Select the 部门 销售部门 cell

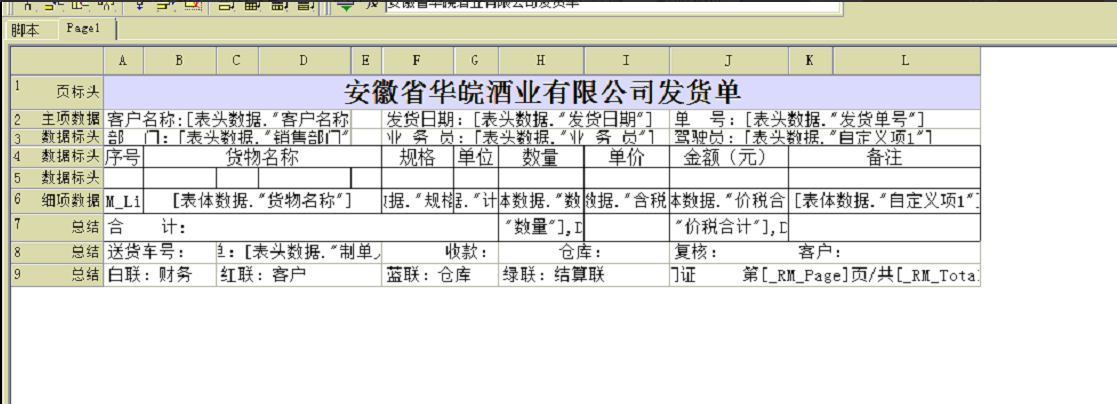tap(227, 137)
